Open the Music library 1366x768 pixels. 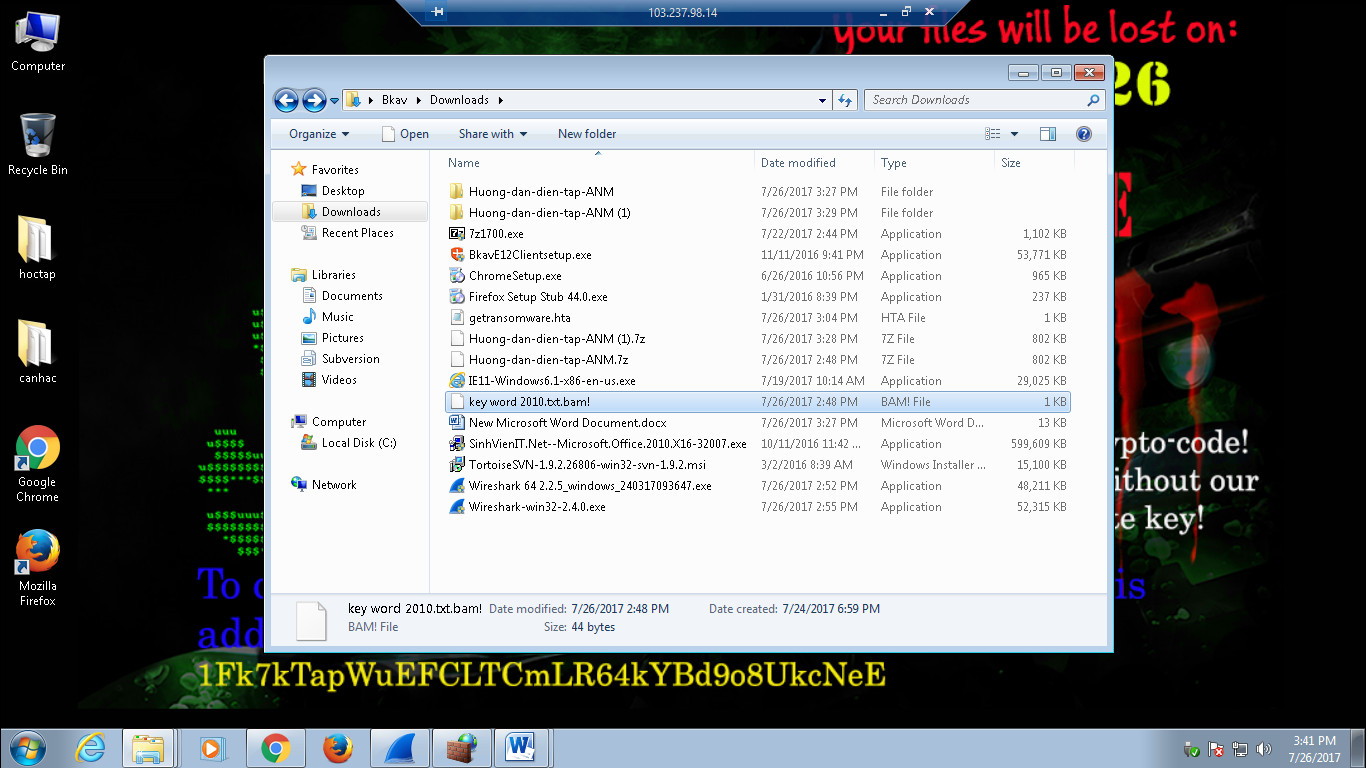click(337, 317)
